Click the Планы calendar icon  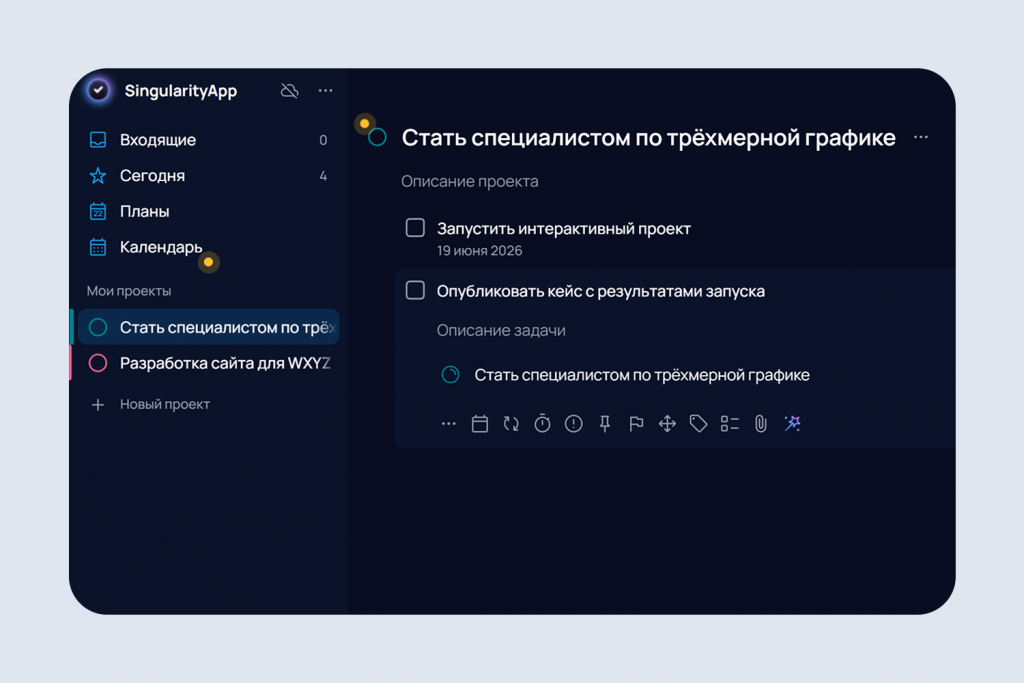click(x=98, y=212)
